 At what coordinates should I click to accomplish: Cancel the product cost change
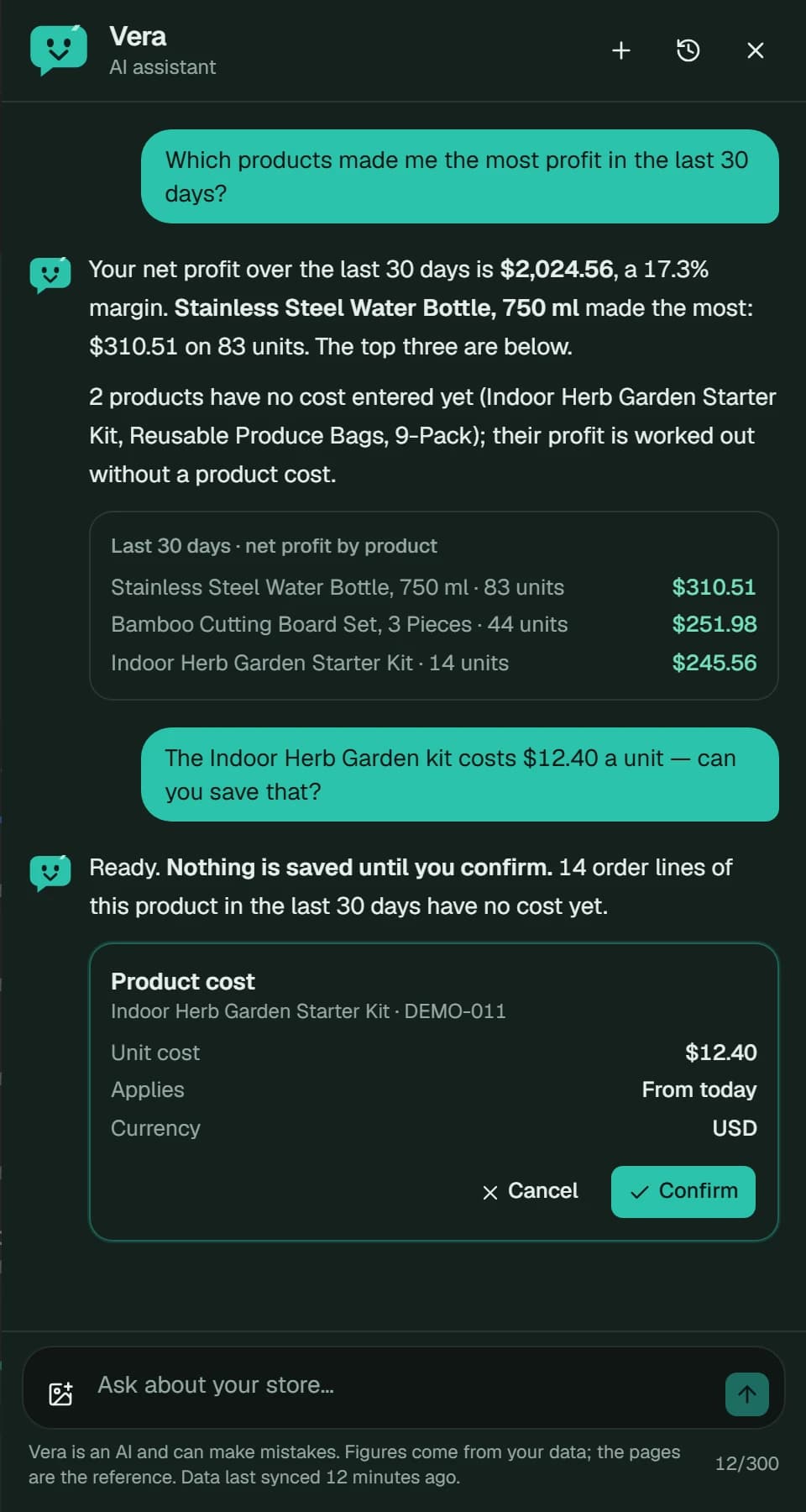pyautogui.click(x=531, y=1191)
